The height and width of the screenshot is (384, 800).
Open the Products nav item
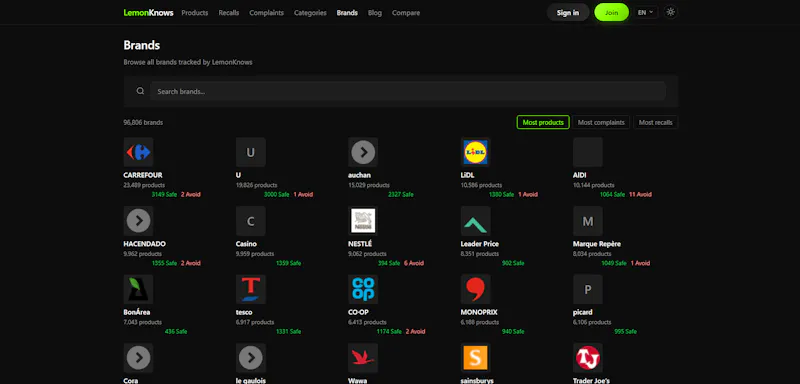pos(195,13)
